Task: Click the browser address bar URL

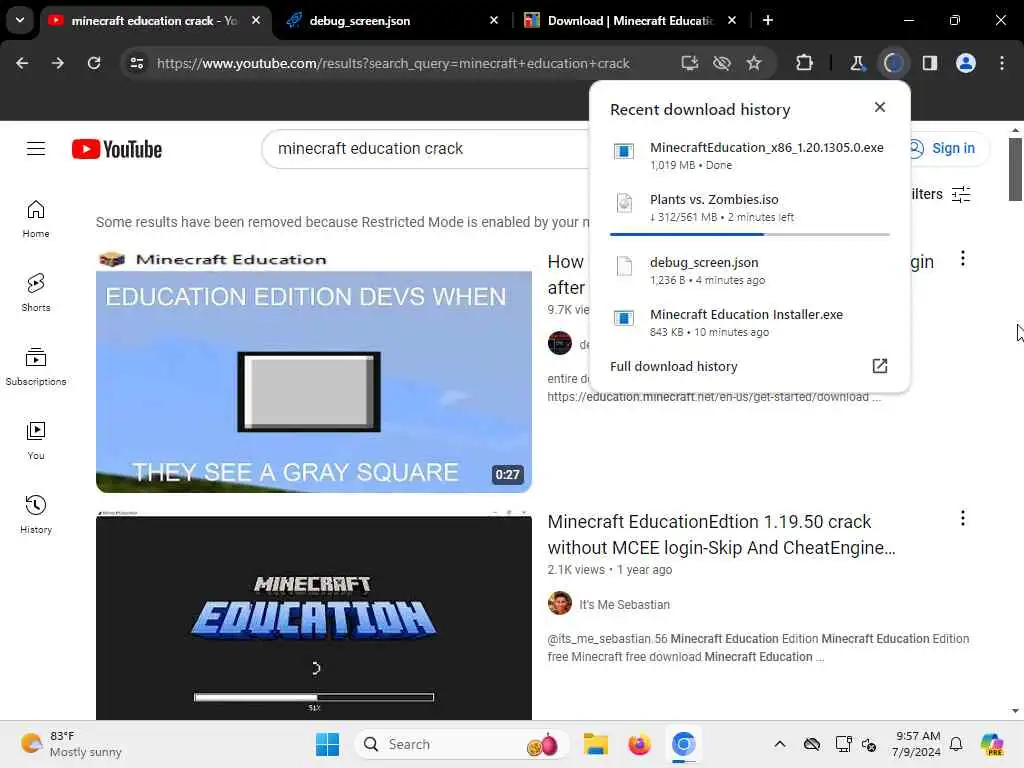Action: point(393,63)
